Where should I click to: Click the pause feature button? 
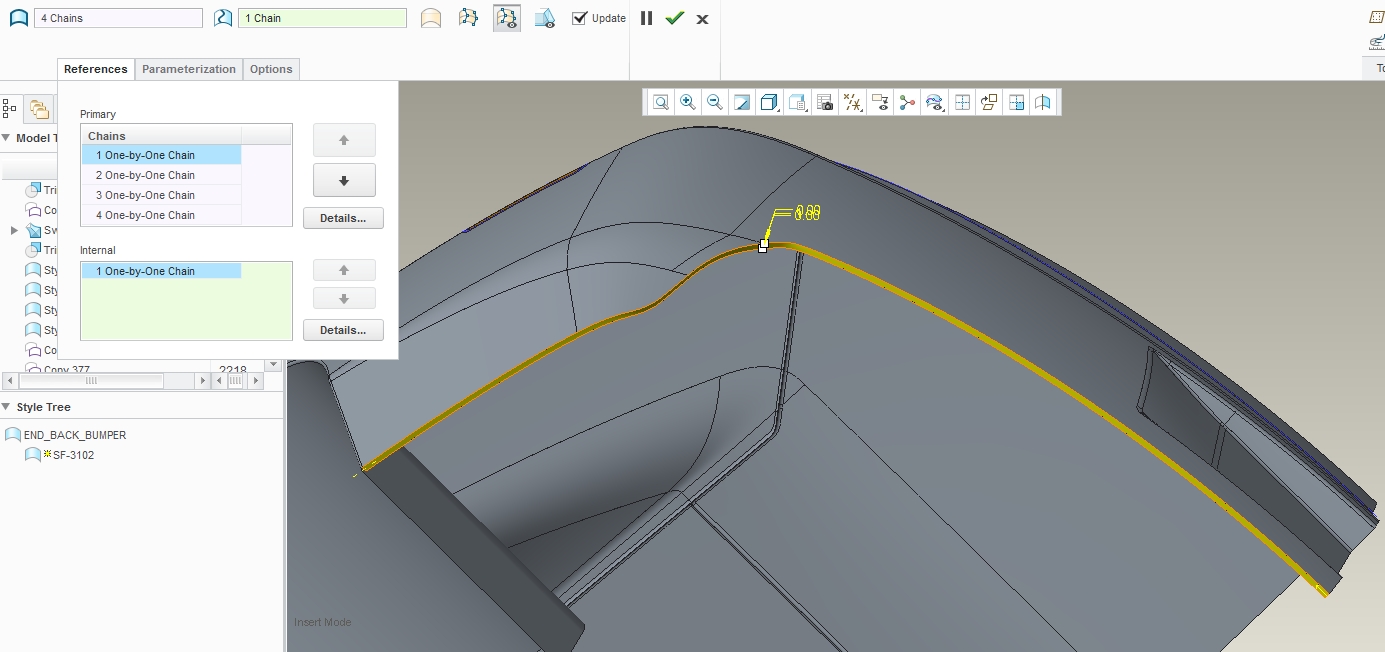point(647,18)
